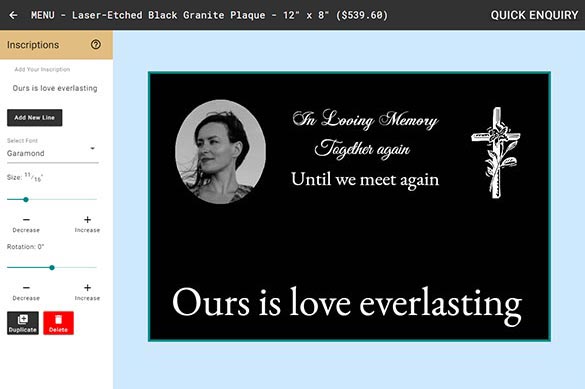Screen dimensions: 585x389
Task: Open the MENU in the top bar
Action: point(43,15)
